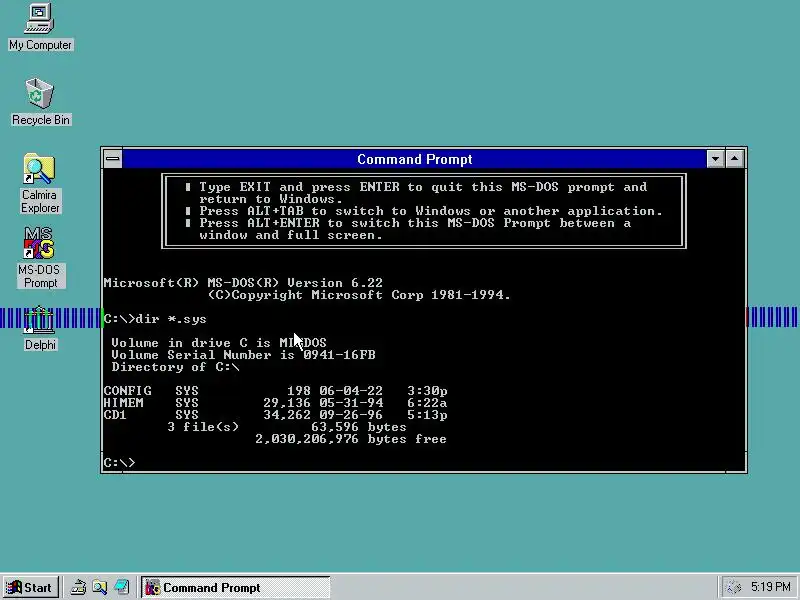The height and width of the screenshot is (600, 800).
Task: Minimize the Command Prompt window
Action: coord(715,159)
